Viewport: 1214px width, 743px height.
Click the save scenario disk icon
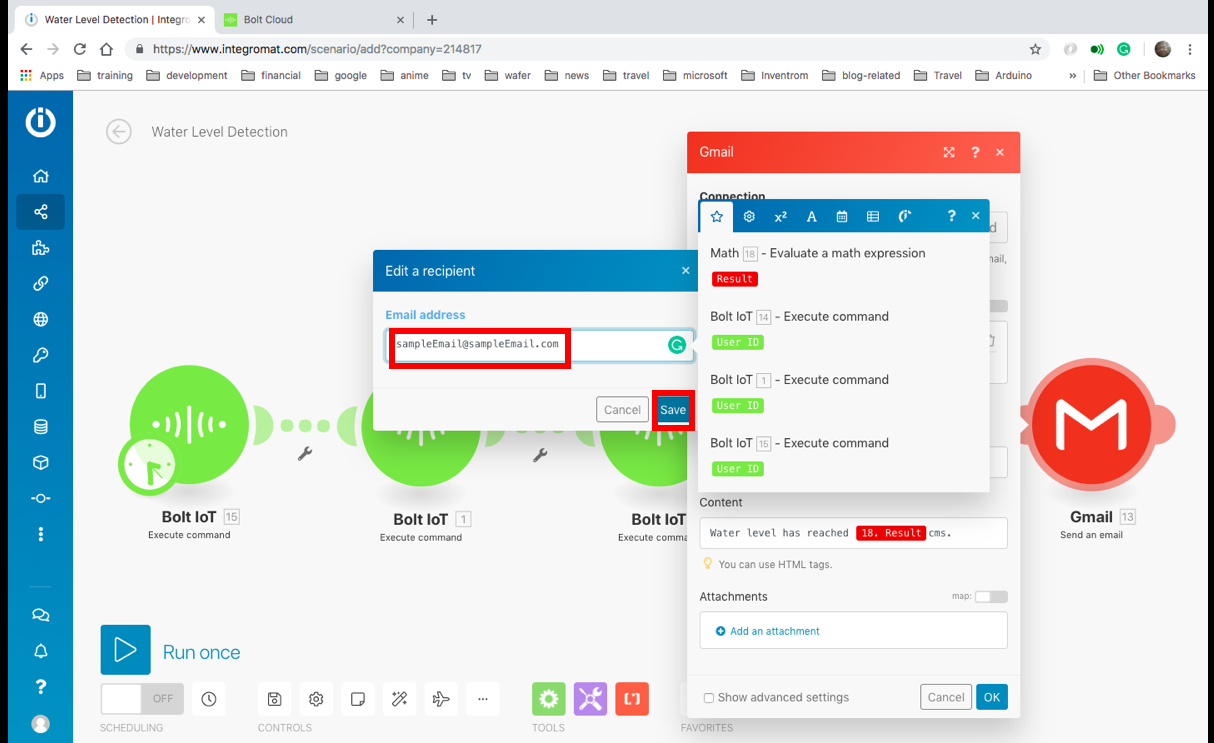click(274, 699)
